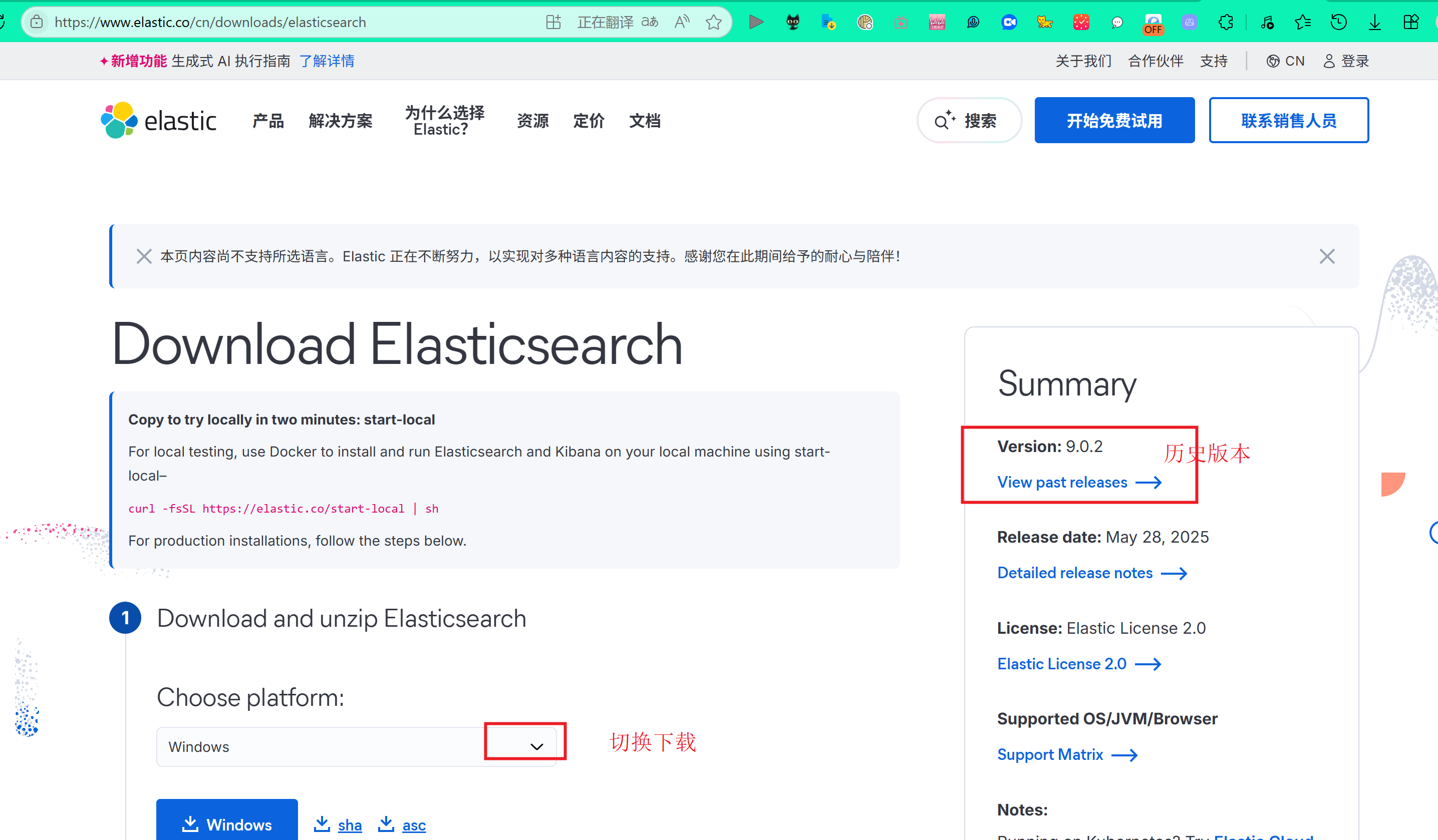
Task: Open the browser extensions puzzle icon
Action: (1225, 22)
